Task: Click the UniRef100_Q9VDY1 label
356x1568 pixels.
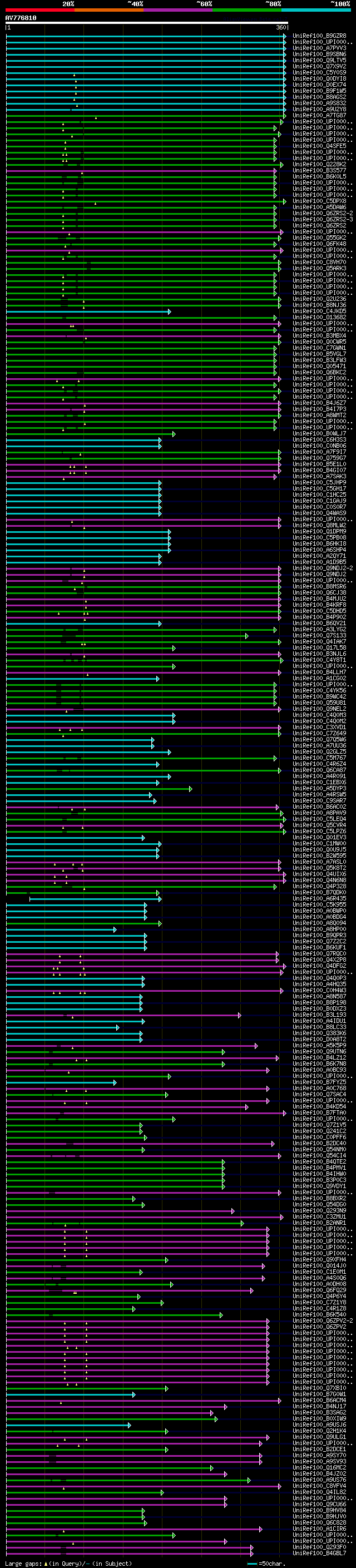Action: (x=319, y=1186)
